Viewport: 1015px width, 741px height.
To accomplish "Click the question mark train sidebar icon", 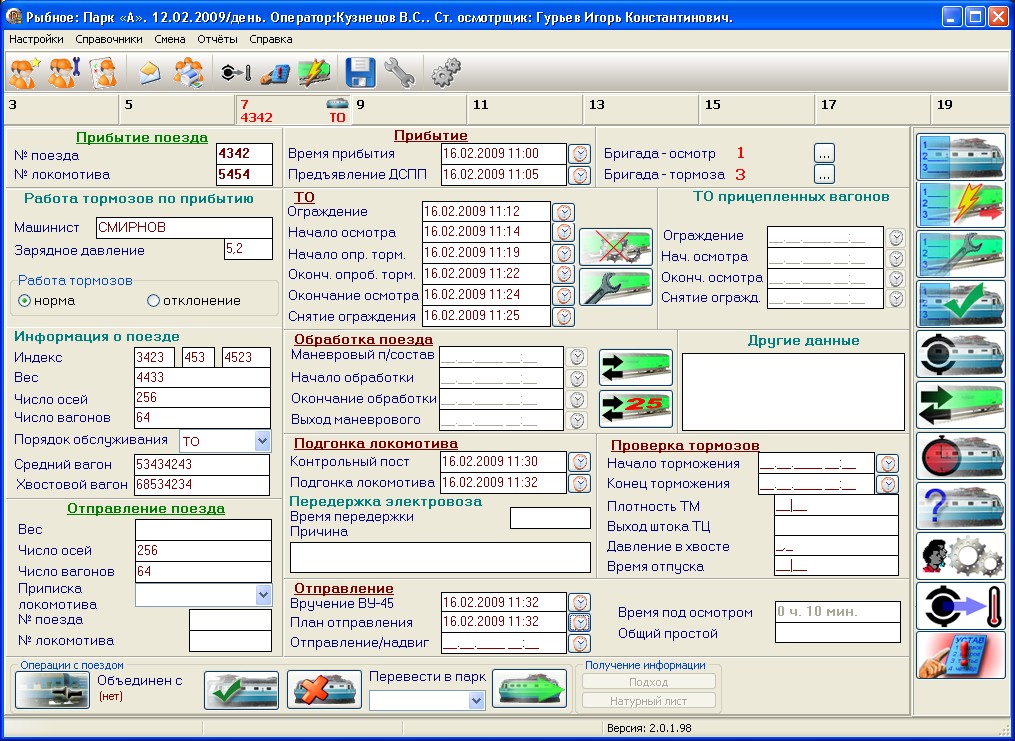I will click(961, 505).
